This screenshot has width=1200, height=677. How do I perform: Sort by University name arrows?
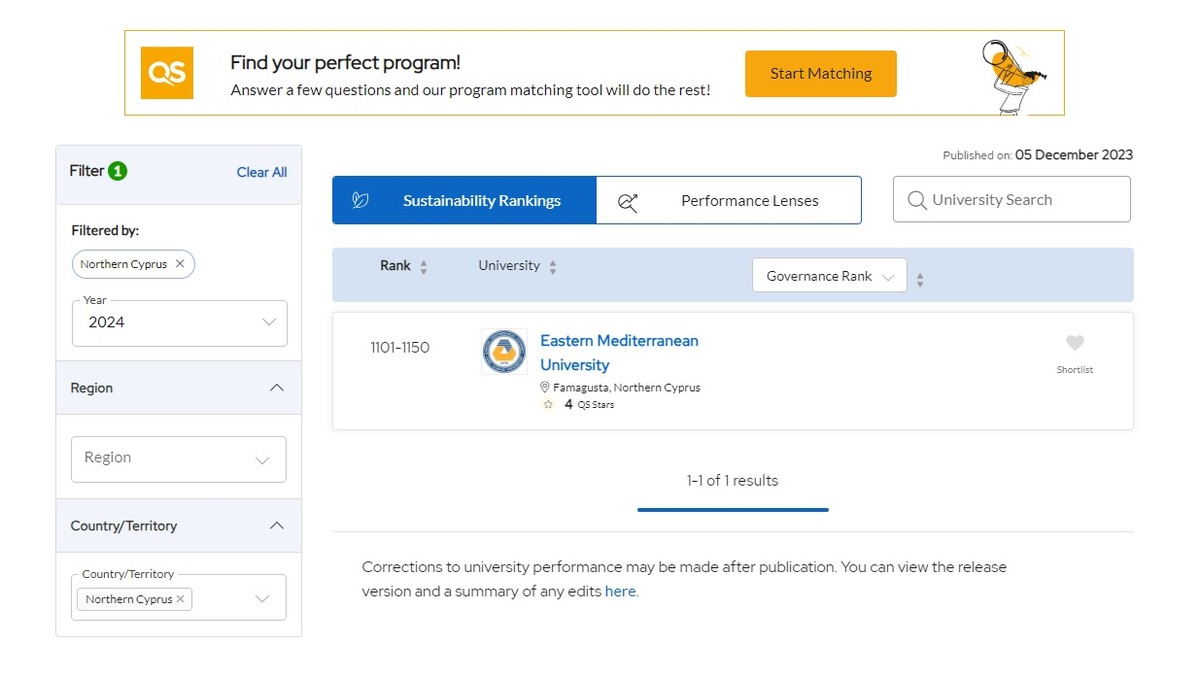553,267
